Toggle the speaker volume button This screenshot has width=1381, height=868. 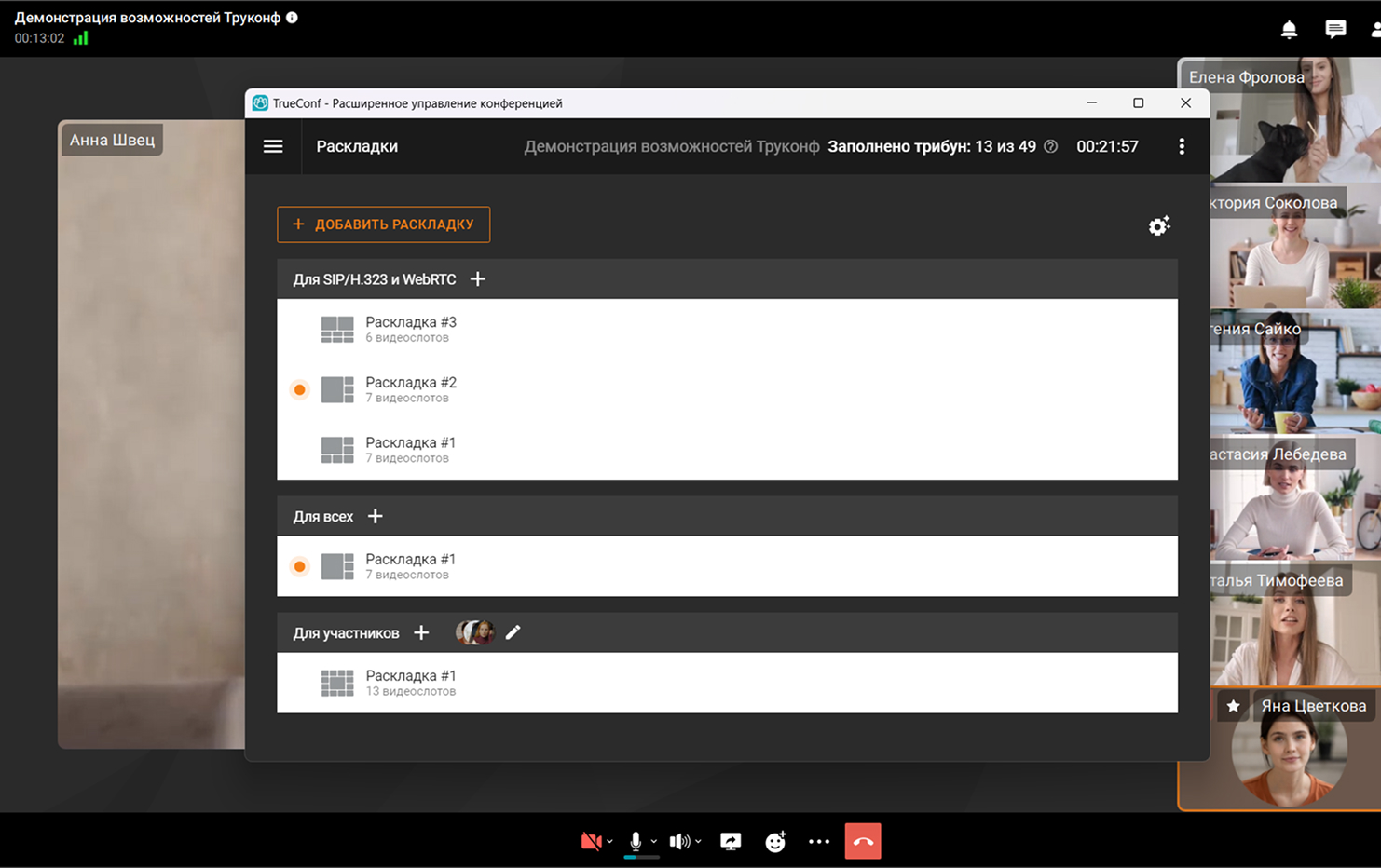click(x=679, y=842)
